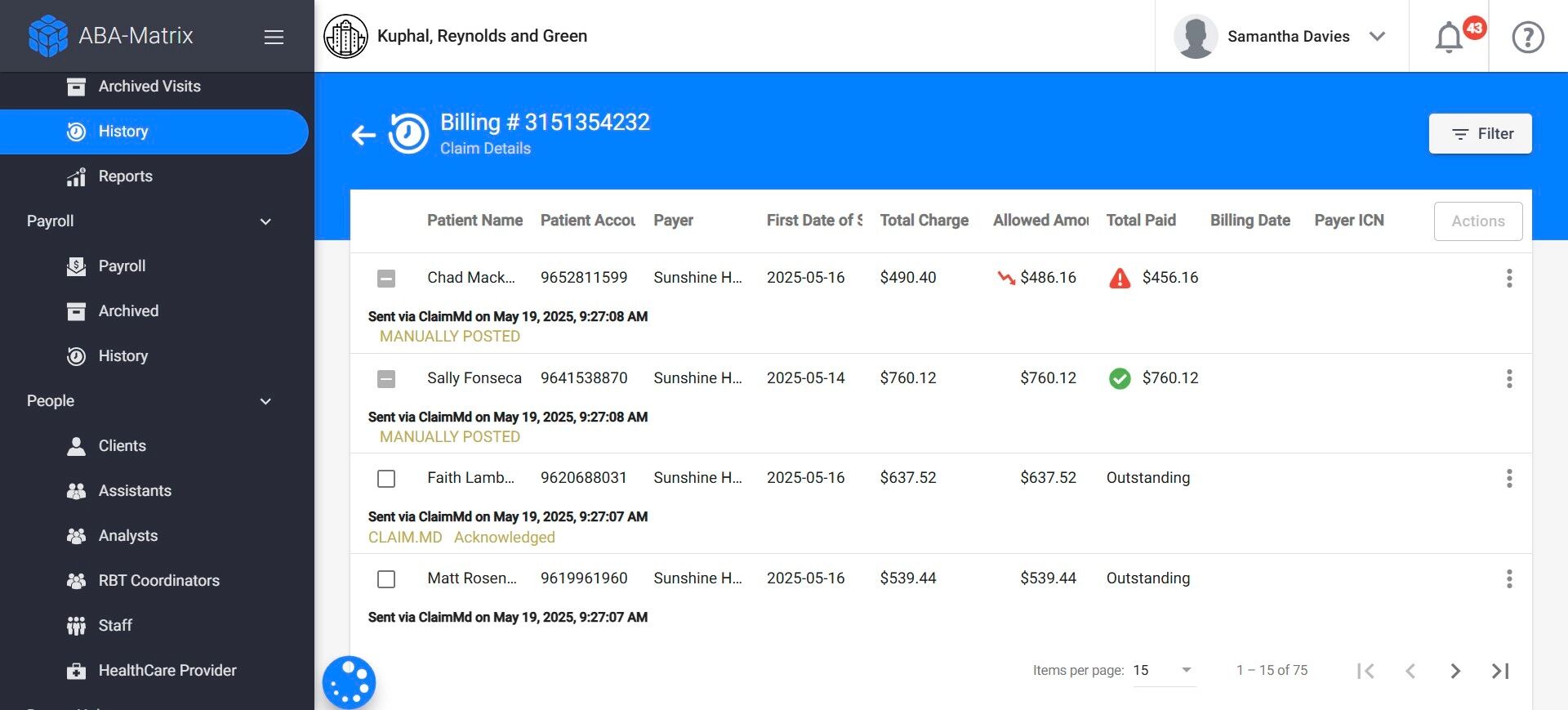Go to the next page arrow
Screen dimensions: 1568x710
tap(1454, 671)
